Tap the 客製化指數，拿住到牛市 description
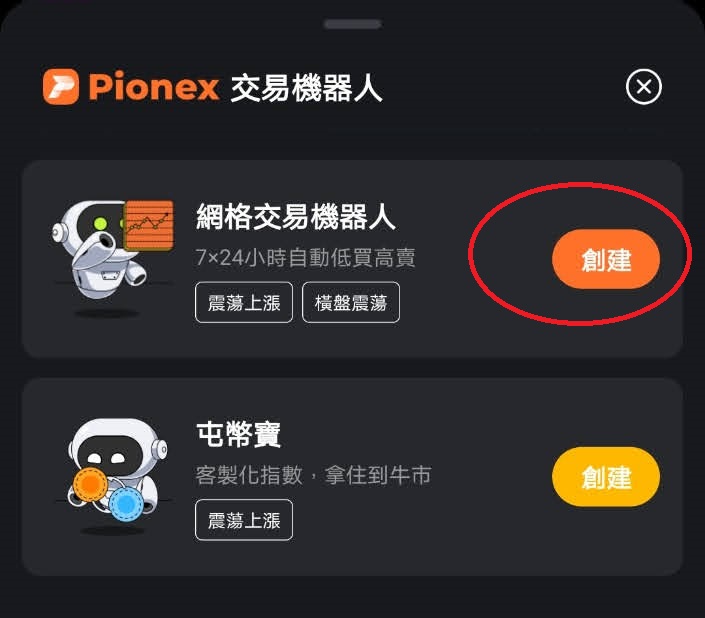The width and height of the screenshot is (705, 618). click(x=313, y=475)
